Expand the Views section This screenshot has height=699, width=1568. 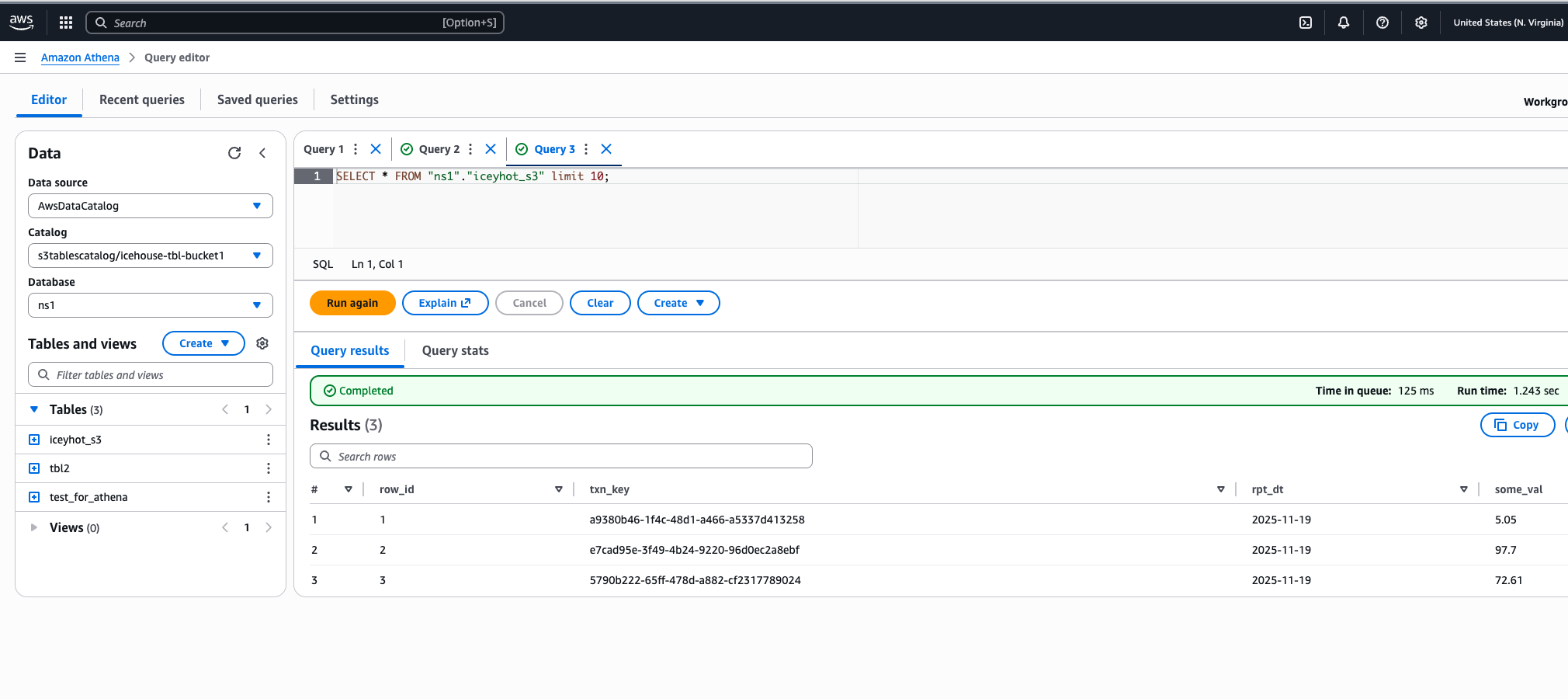(x=34, y=527)
